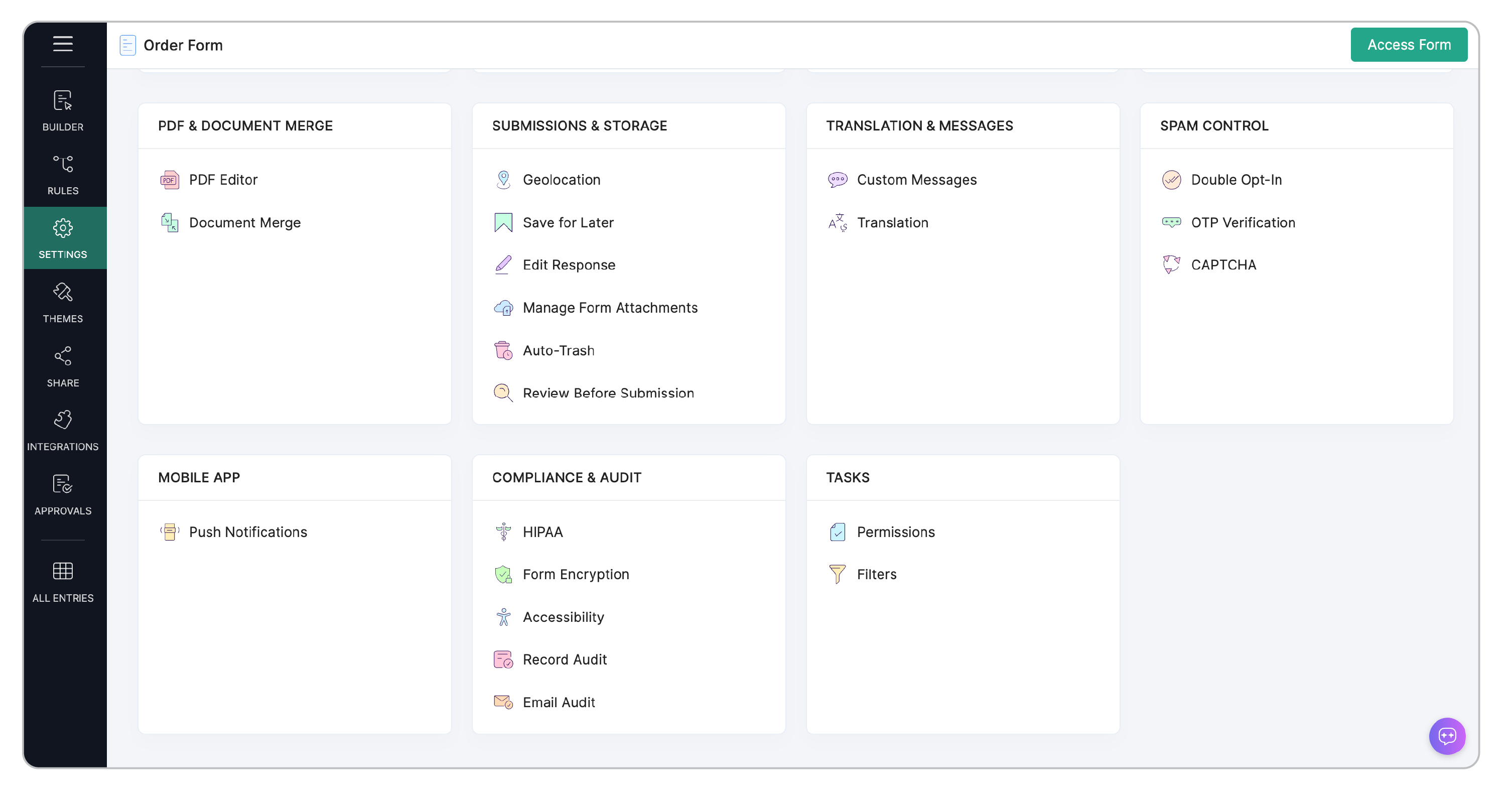1512x797 pixels.
Task: Open Approvals in sidebar
Action: point(63,494)
